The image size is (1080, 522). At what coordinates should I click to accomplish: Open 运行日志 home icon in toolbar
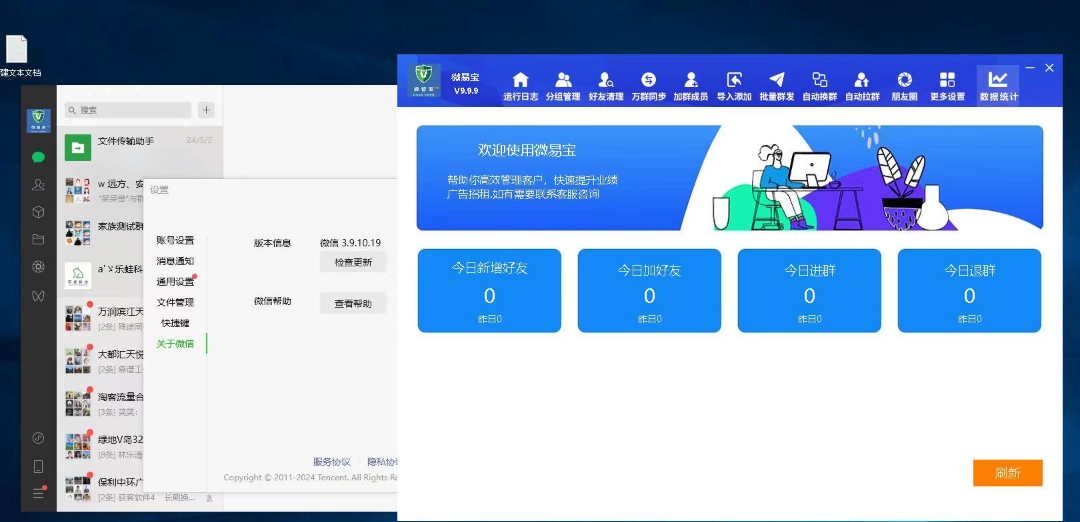[x=520, y=85]
